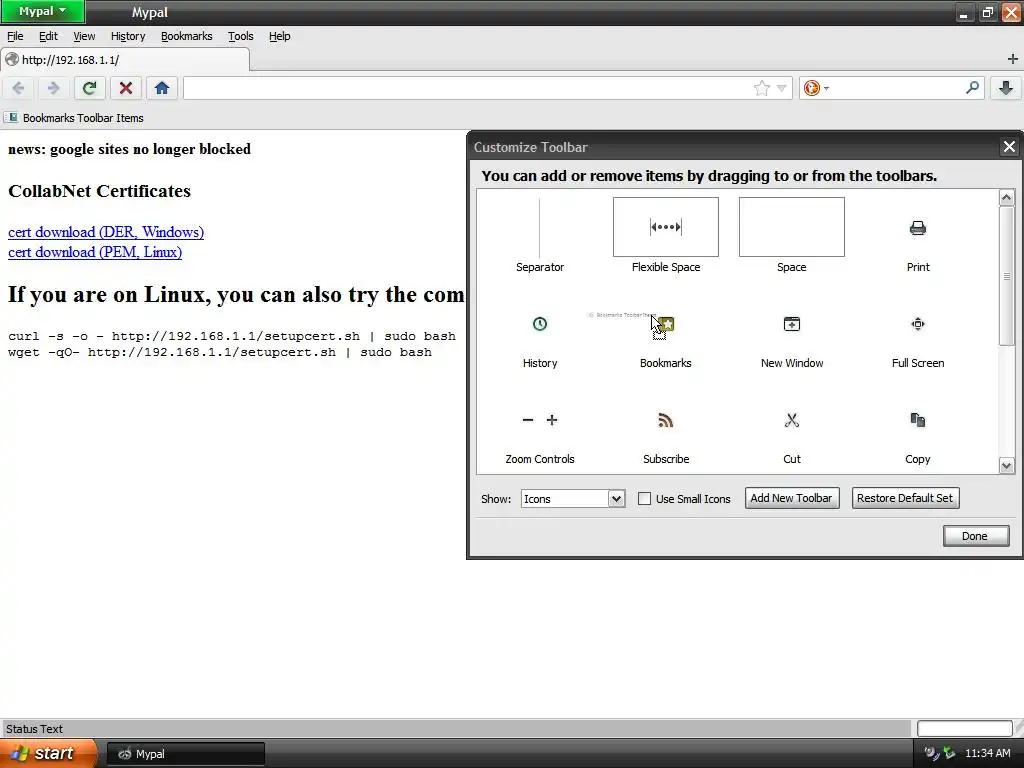
Task: Open the Edit menu
Action: coord(48,36)
